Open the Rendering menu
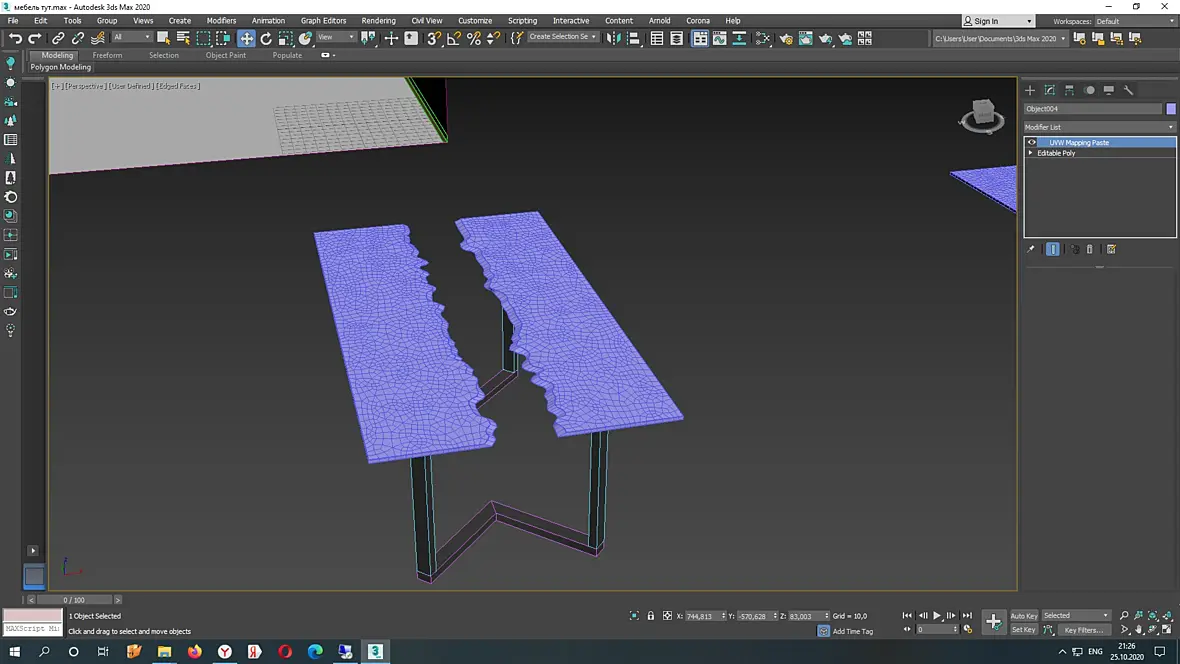Image resolution: width=1180 pixels, height=664 pixels. pos(379,21)
